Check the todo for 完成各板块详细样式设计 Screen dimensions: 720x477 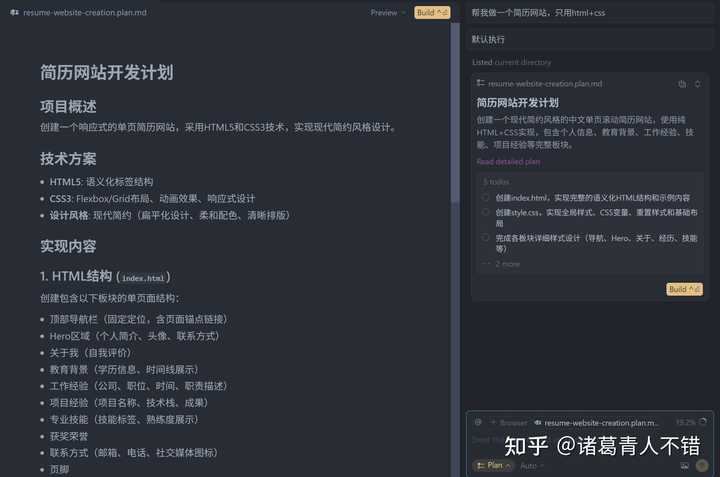pyautogui.click(x=485, y=238)
